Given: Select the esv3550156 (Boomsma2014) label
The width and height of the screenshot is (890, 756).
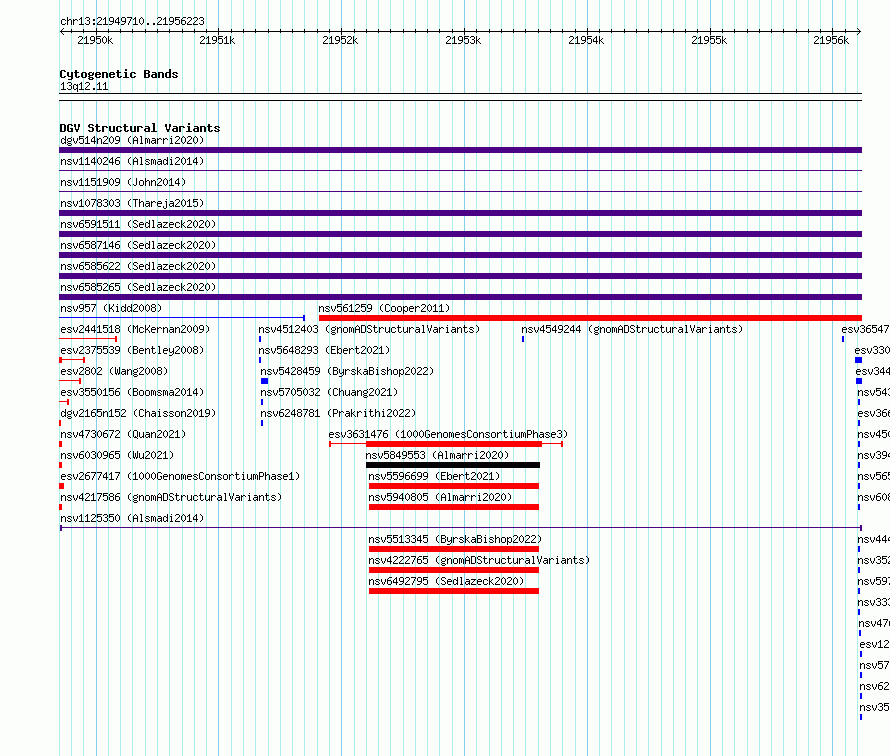Looking at the screenshot, I should (x=132, y=392).
